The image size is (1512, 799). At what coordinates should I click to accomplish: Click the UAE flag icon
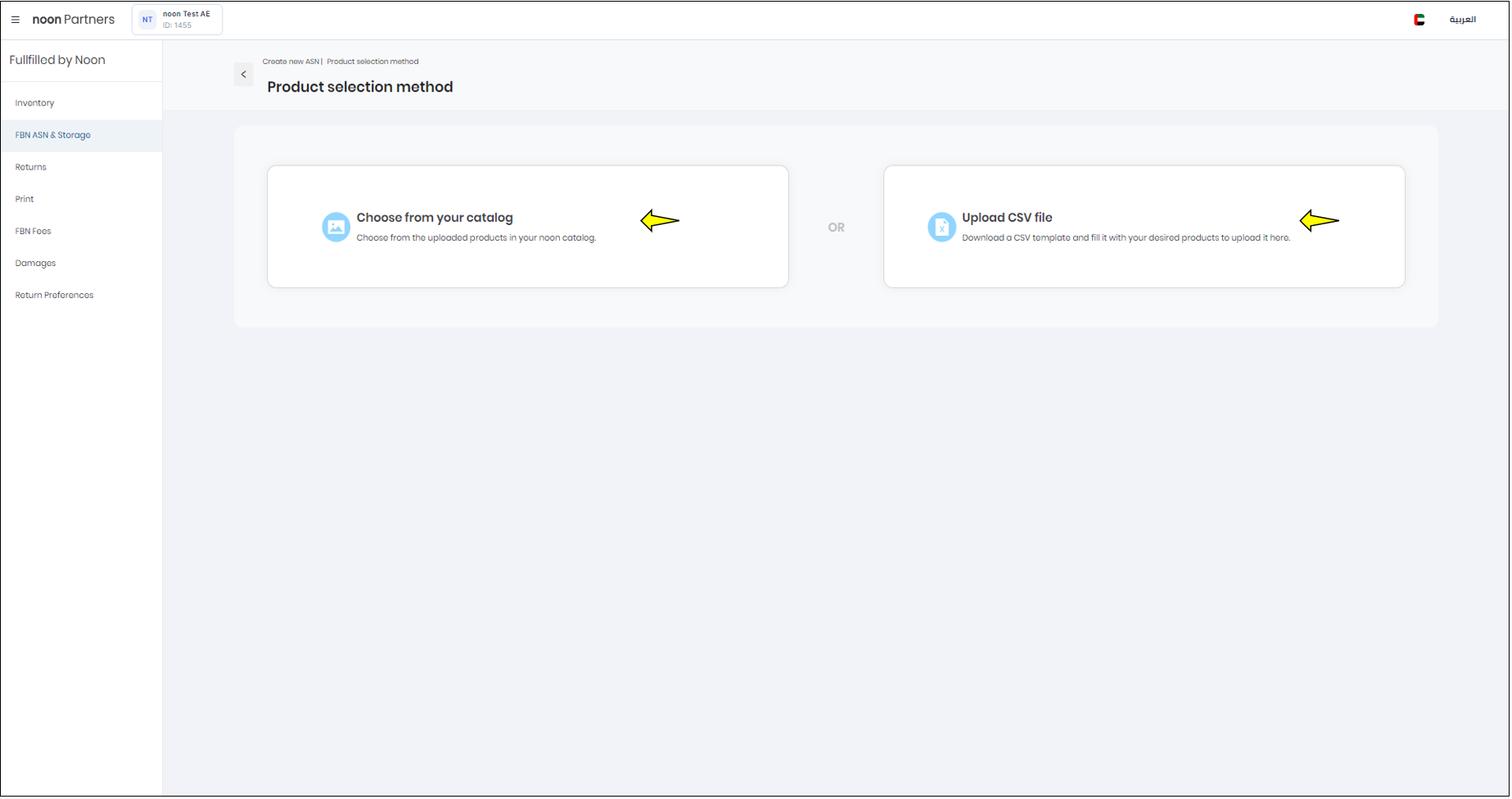1419,19
